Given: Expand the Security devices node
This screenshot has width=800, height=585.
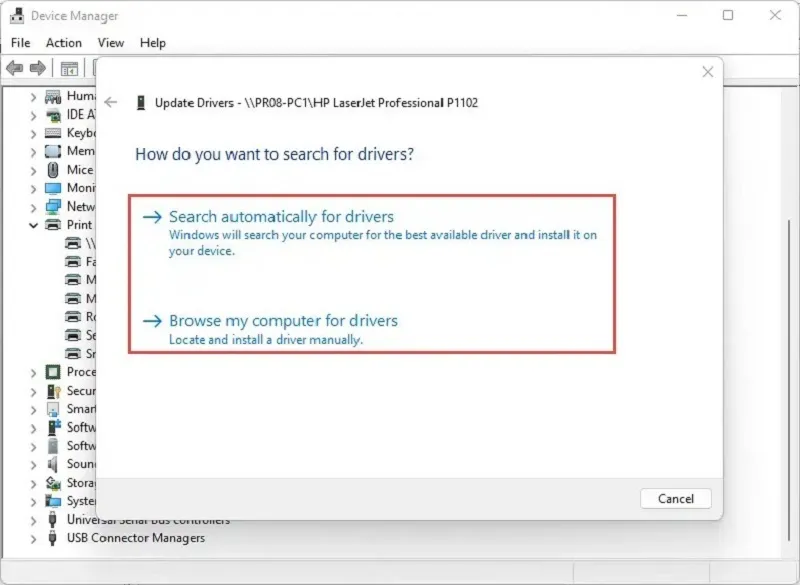Looking at the screenshot, I should (33, 391).
